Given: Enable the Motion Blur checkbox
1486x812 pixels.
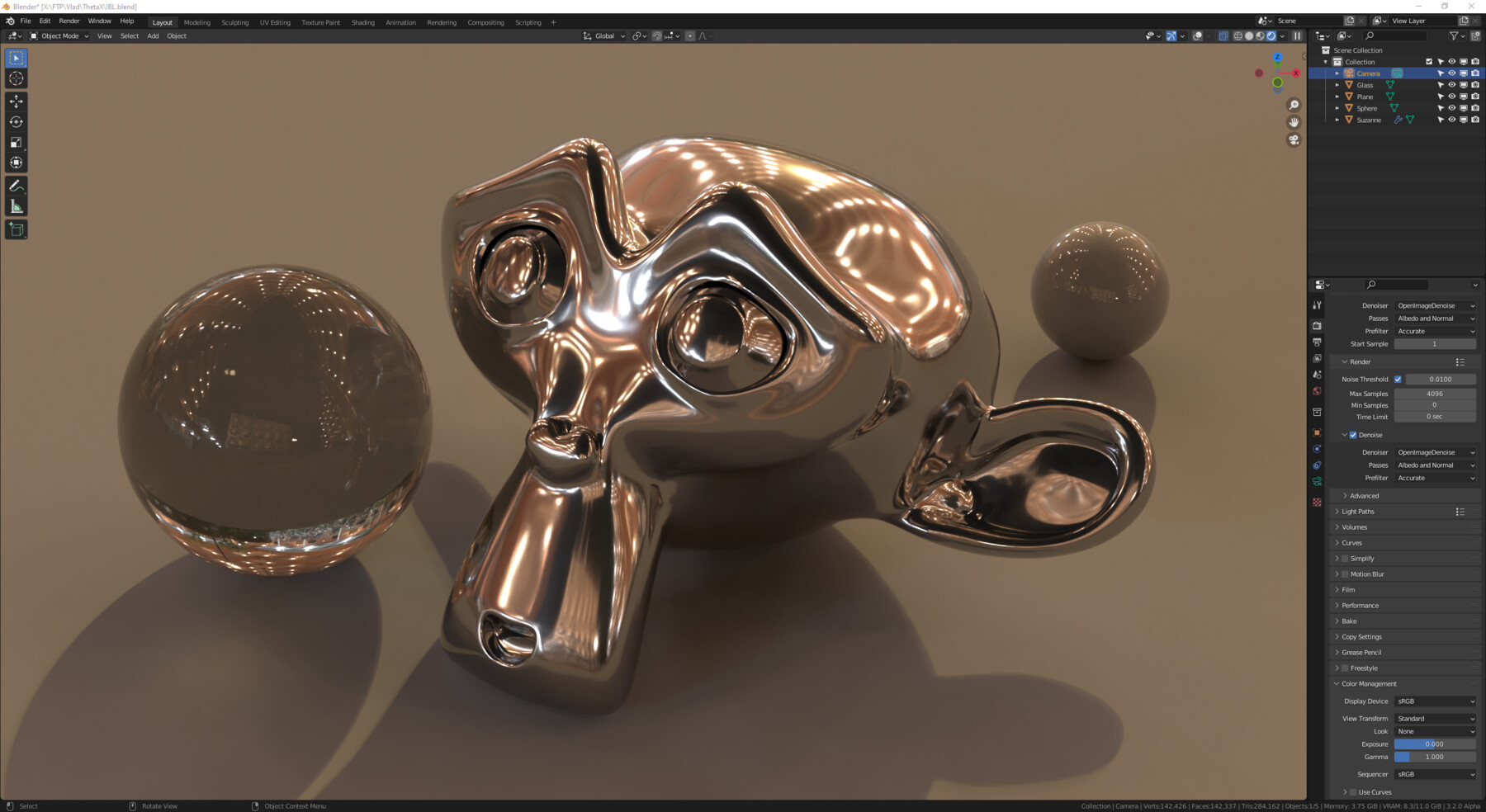Looking at the screenshot, I should [1345, 574].
